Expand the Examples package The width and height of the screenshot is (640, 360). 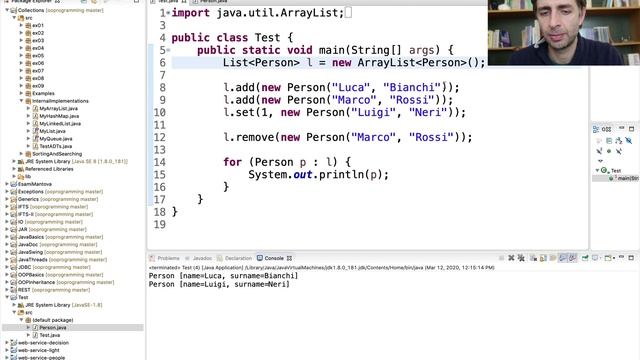coord(22,93)
